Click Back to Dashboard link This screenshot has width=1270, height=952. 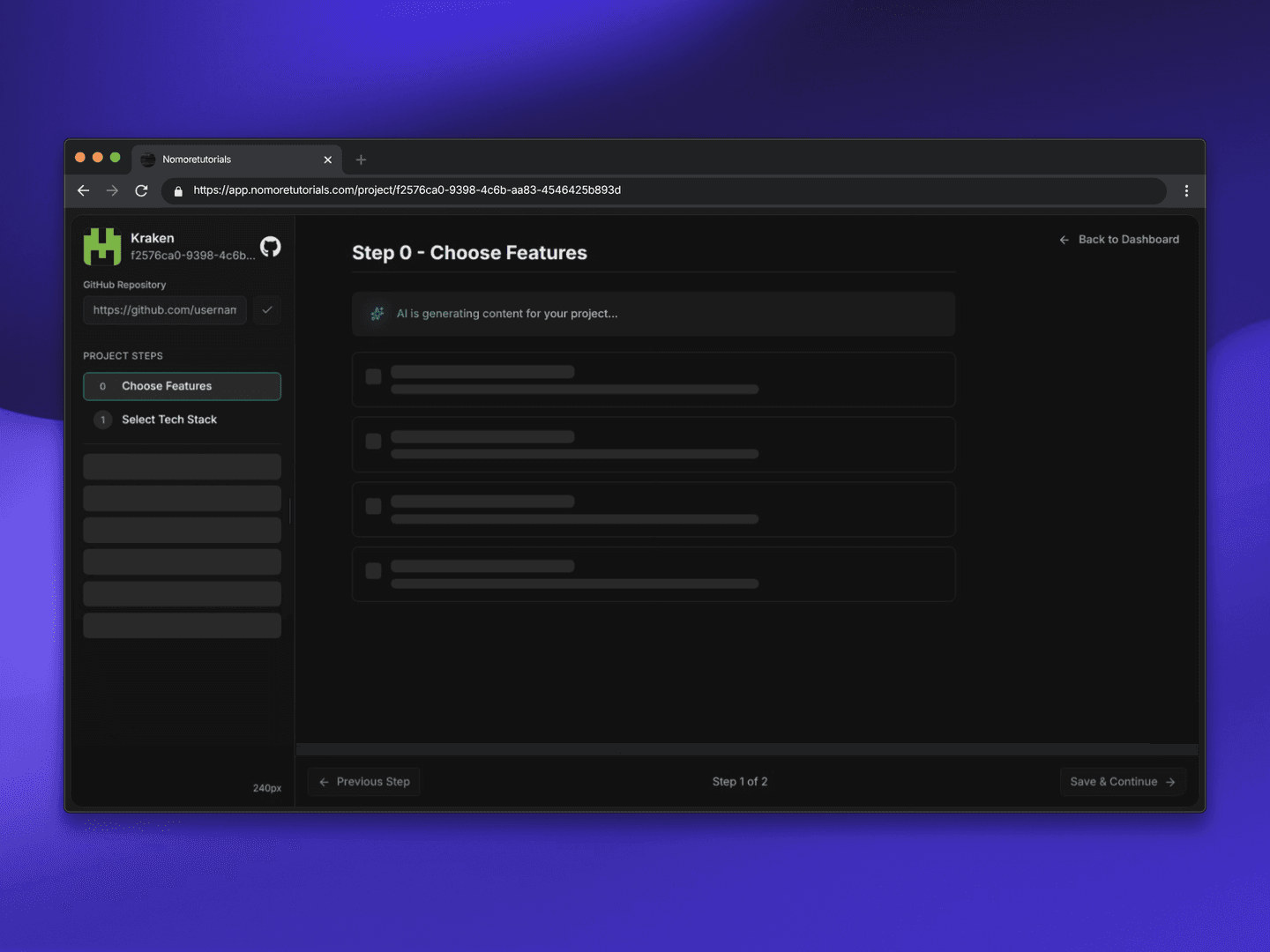point(1119,240)
